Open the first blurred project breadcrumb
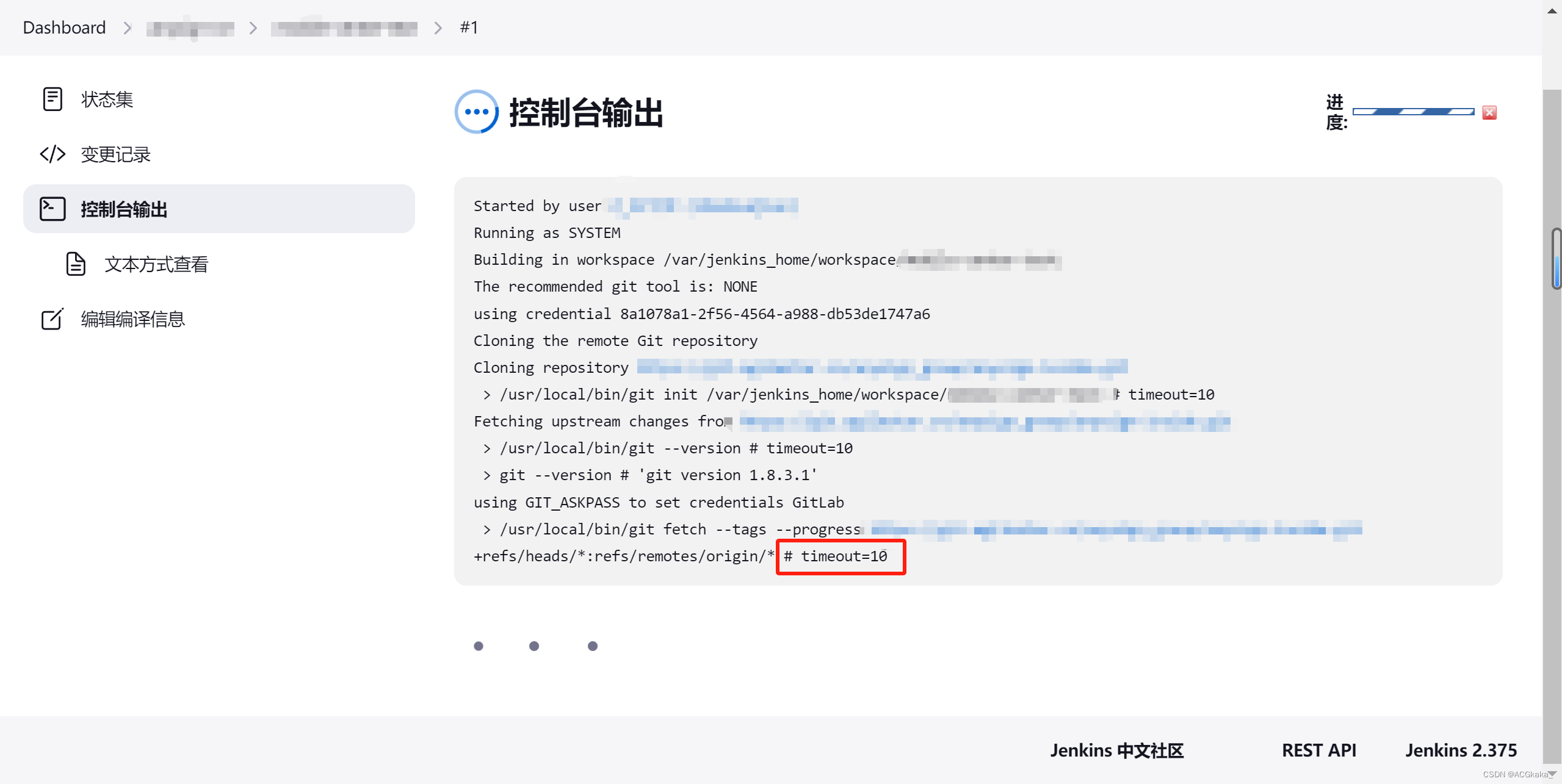The height and width of the screenshot is (784, 1562). (x=190, y=28)
